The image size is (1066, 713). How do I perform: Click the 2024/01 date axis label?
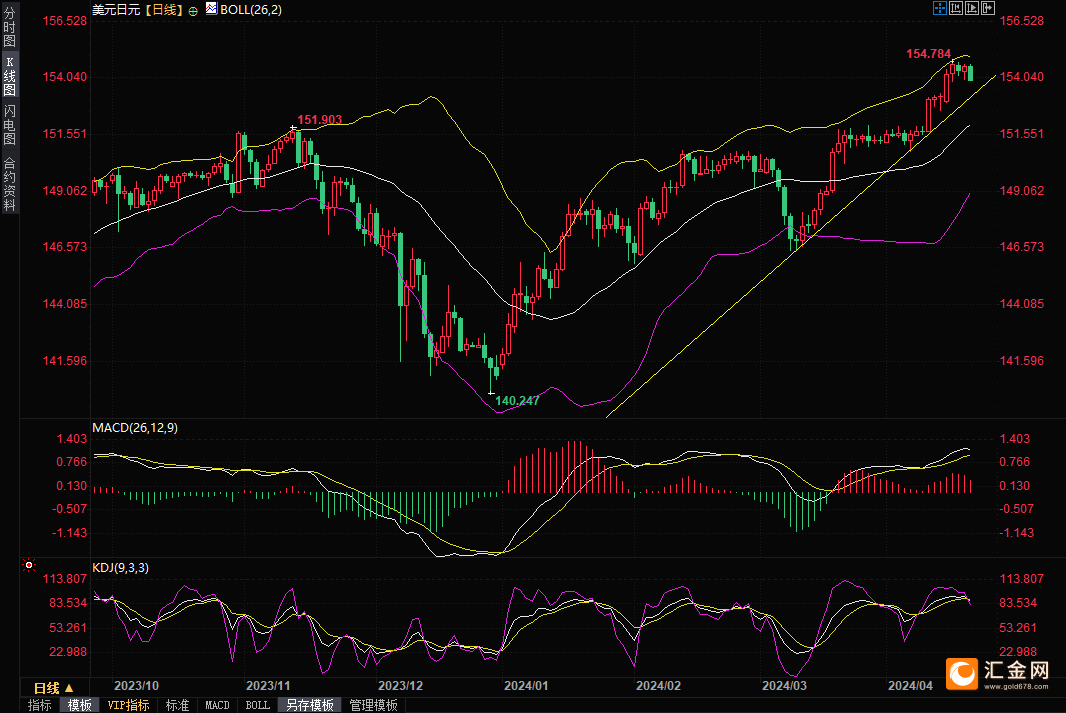[526, 685]
